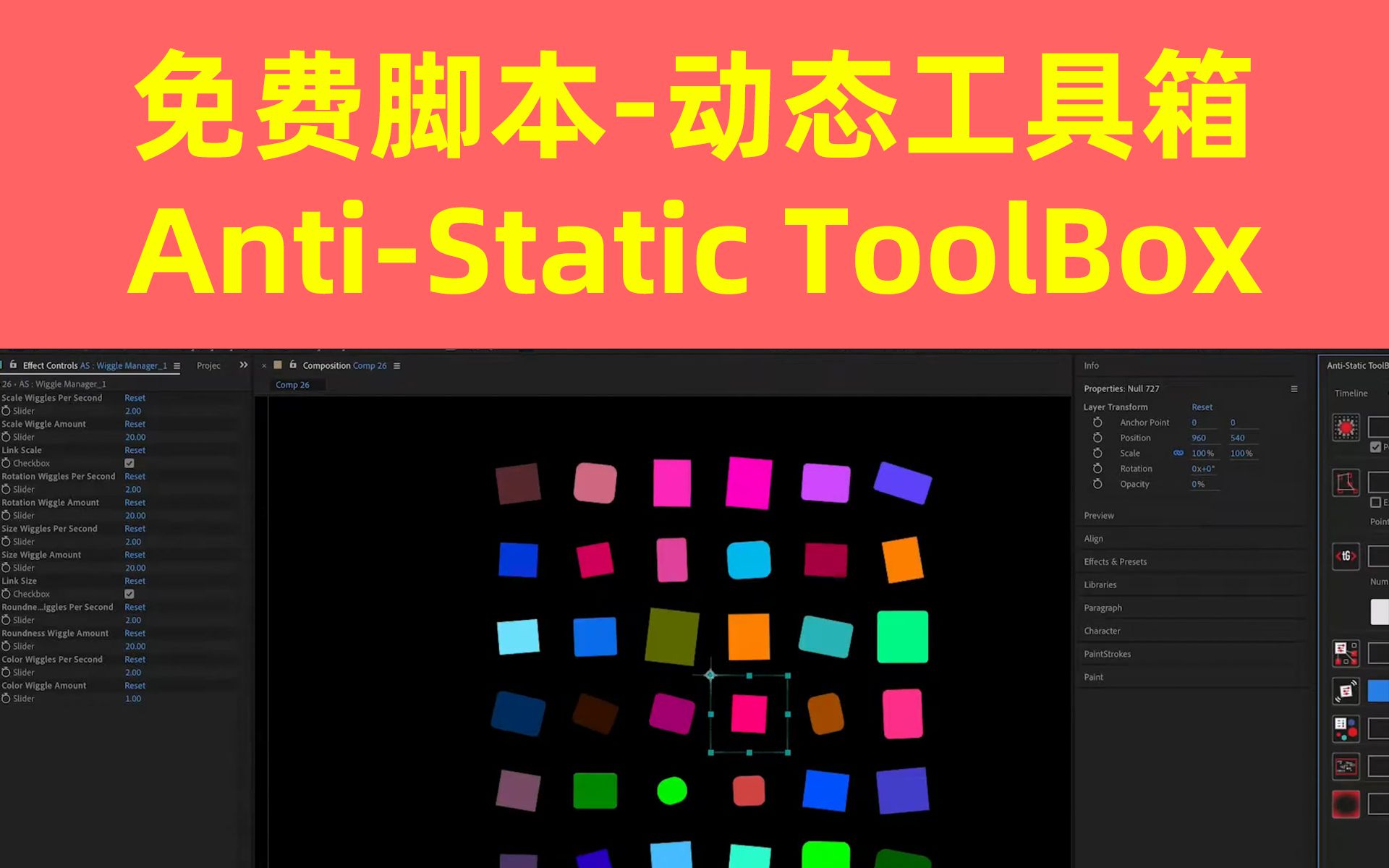
Task: Click the dots-grid tool icon in the sidebar
Action: (1346, 729)
